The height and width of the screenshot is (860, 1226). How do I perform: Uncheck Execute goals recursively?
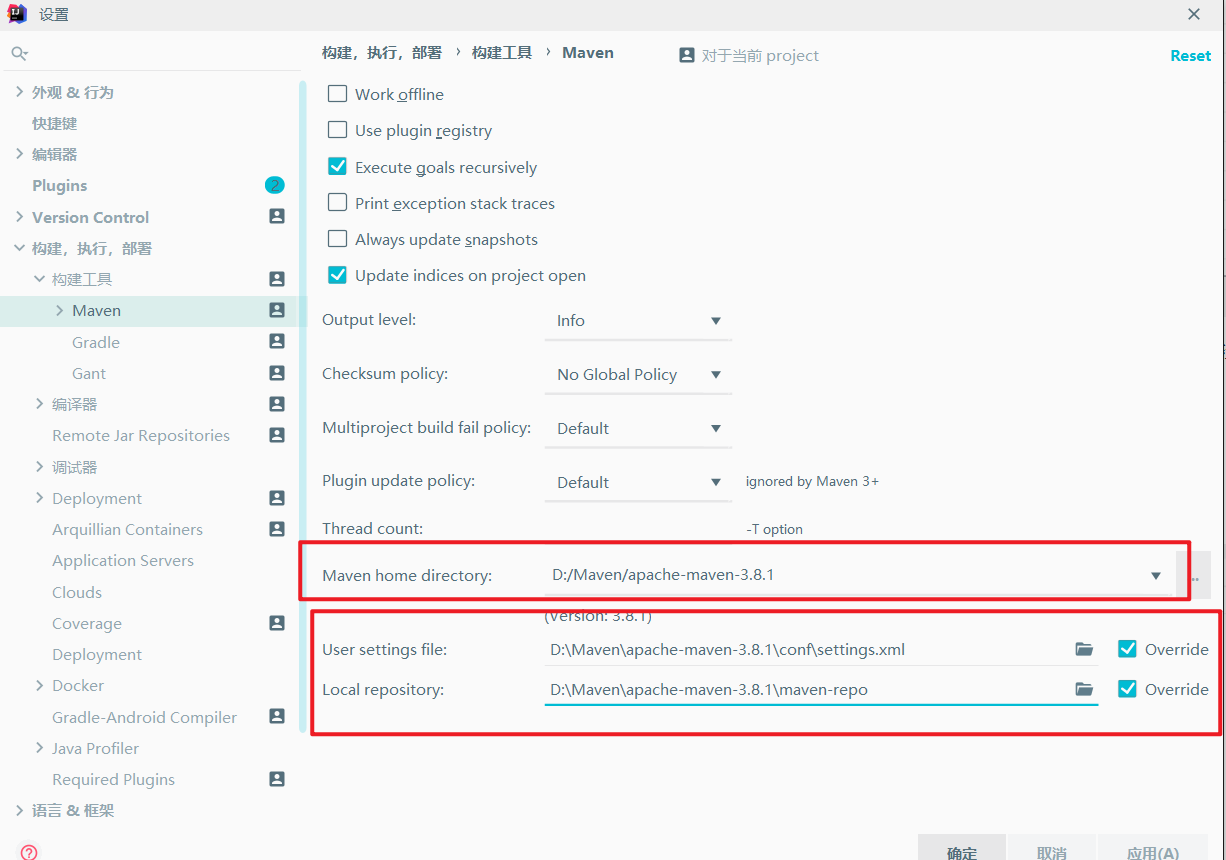coord(338,167)
